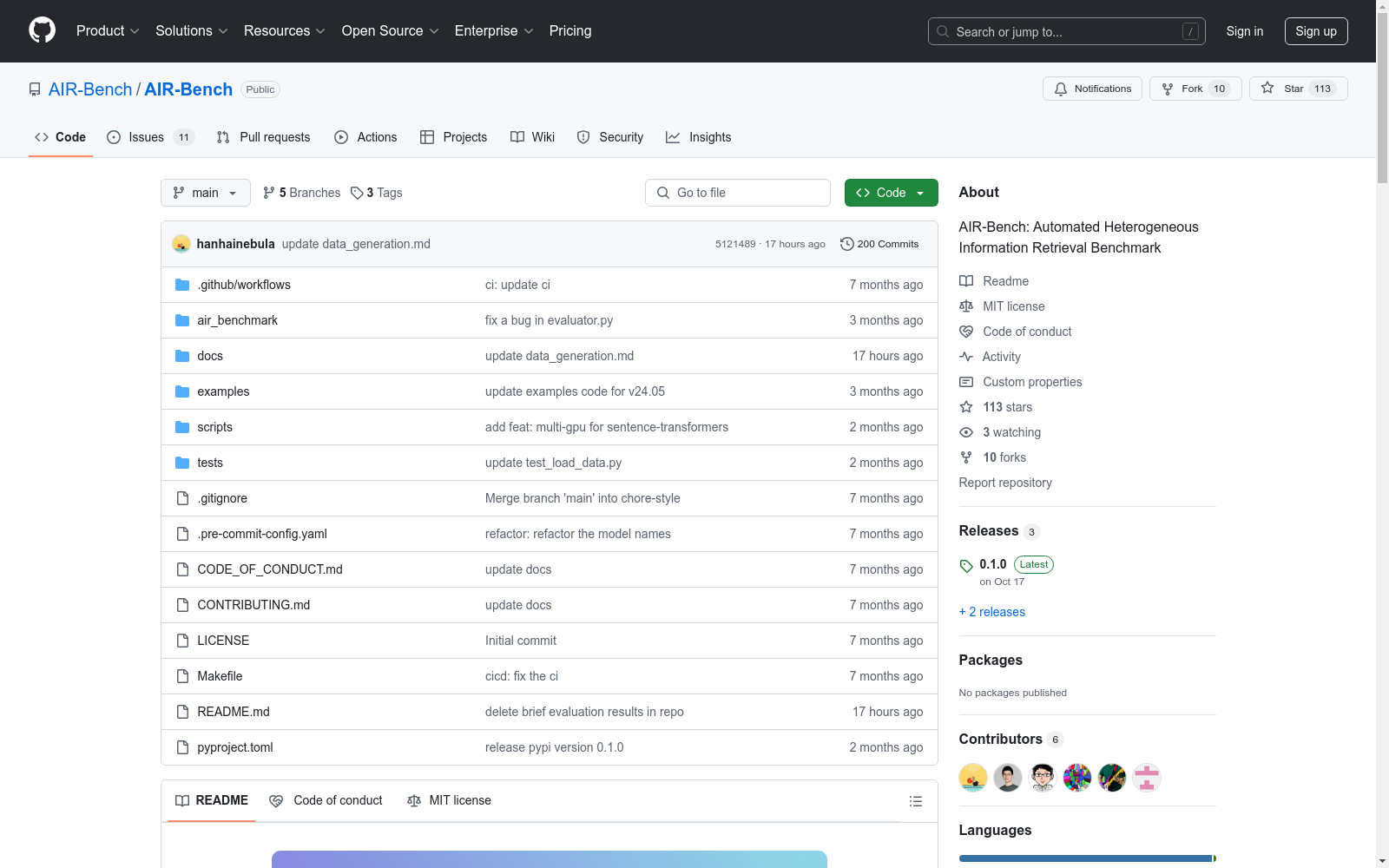Click the README.md file icon
The height and width of the screenshot is (868, 1389).
point(182,712)
